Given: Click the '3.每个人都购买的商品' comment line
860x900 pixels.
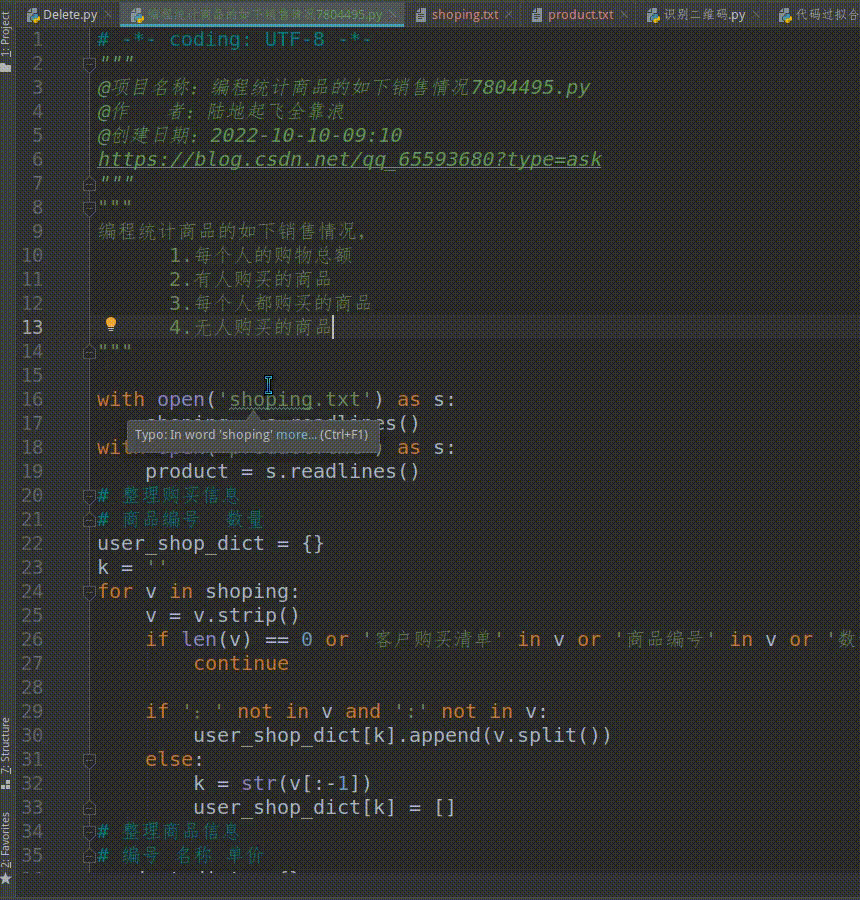Looking at the screenshot, I should pyautogui.click(x=270, y=303).
